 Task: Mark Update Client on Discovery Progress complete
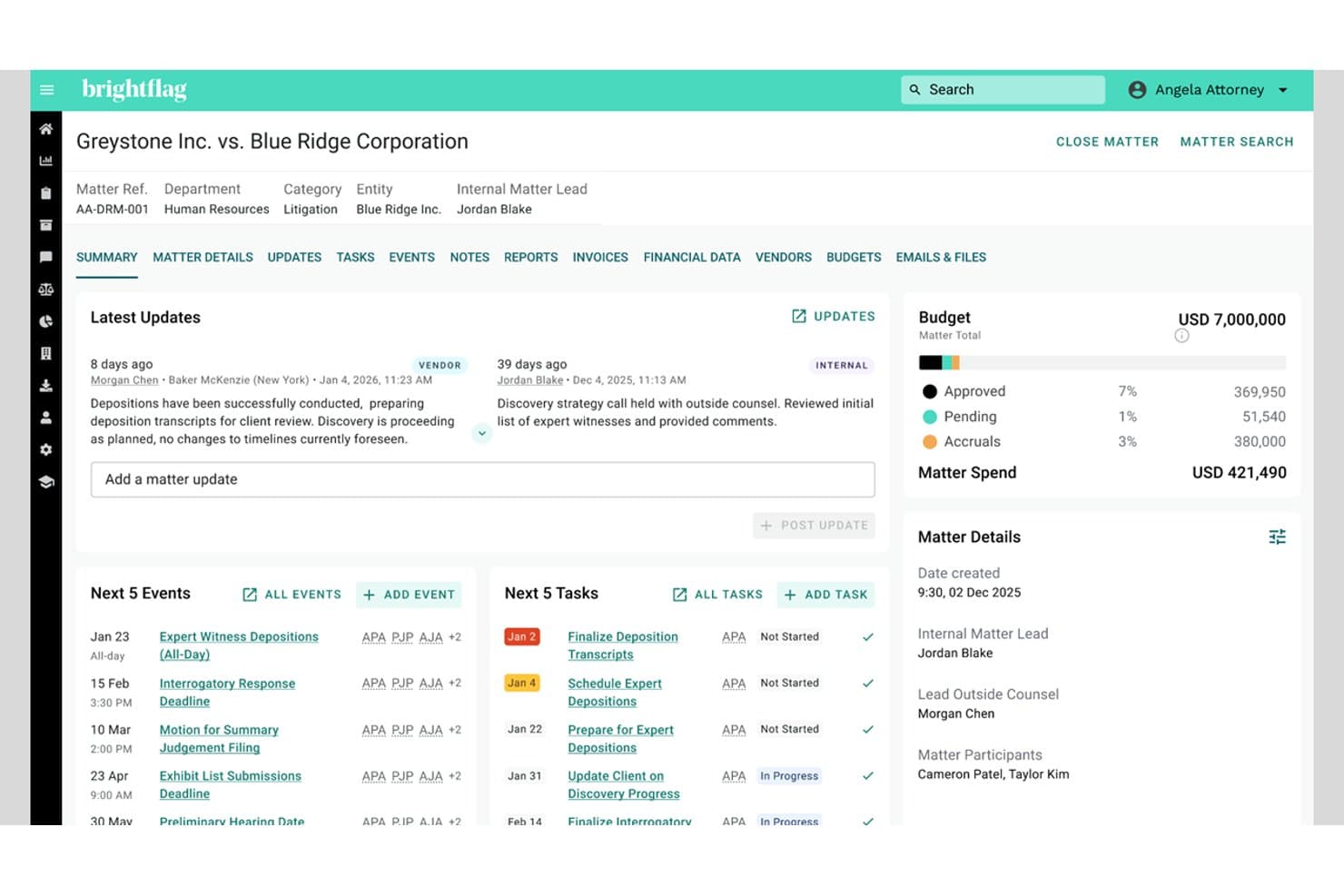[868, 776]
